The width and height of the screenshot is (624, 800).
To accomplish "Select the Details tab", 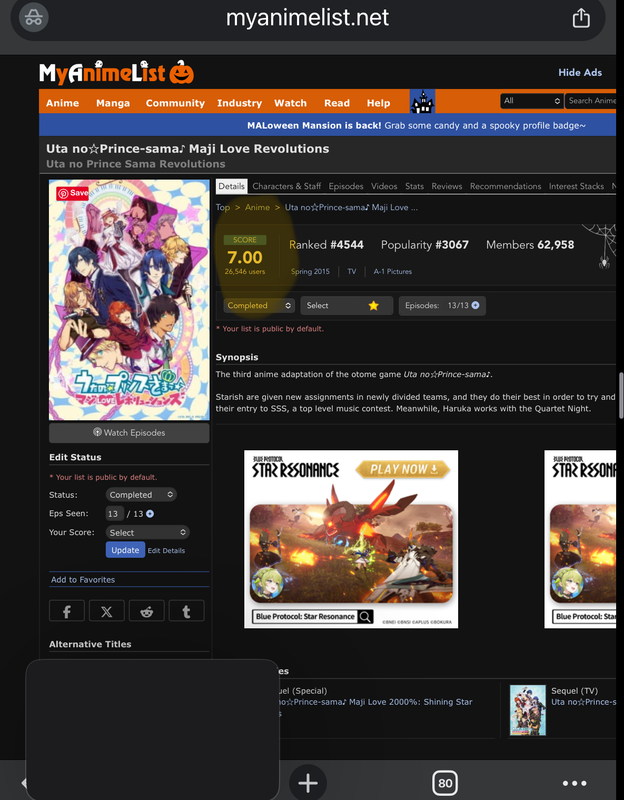I will click(x=231, y=186).
